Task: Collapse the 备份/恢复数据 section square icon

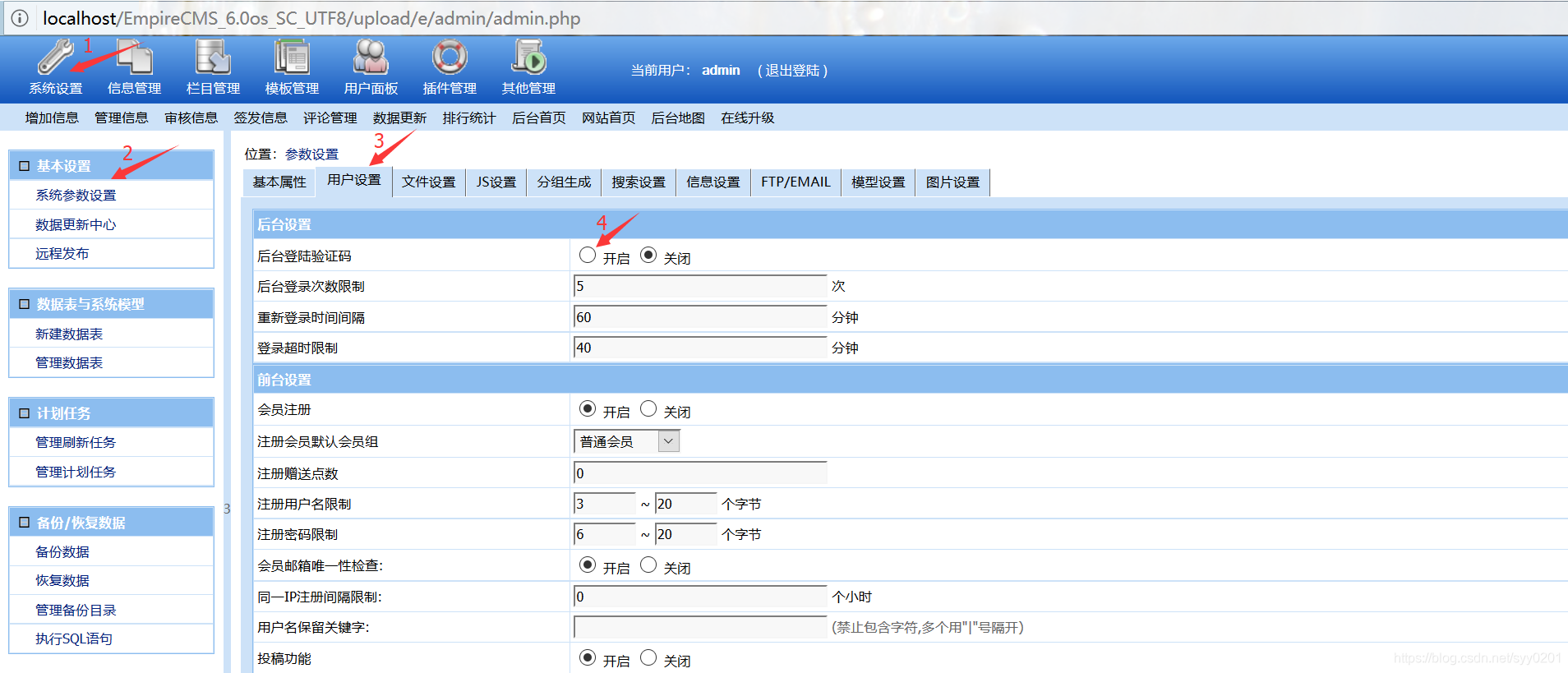Action: [x=24, y=523]
